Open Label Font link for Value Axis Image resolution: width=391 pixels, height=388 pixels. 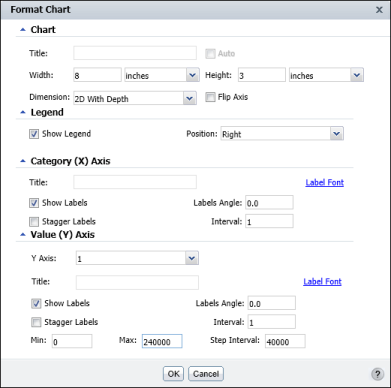tap(322, 281)
